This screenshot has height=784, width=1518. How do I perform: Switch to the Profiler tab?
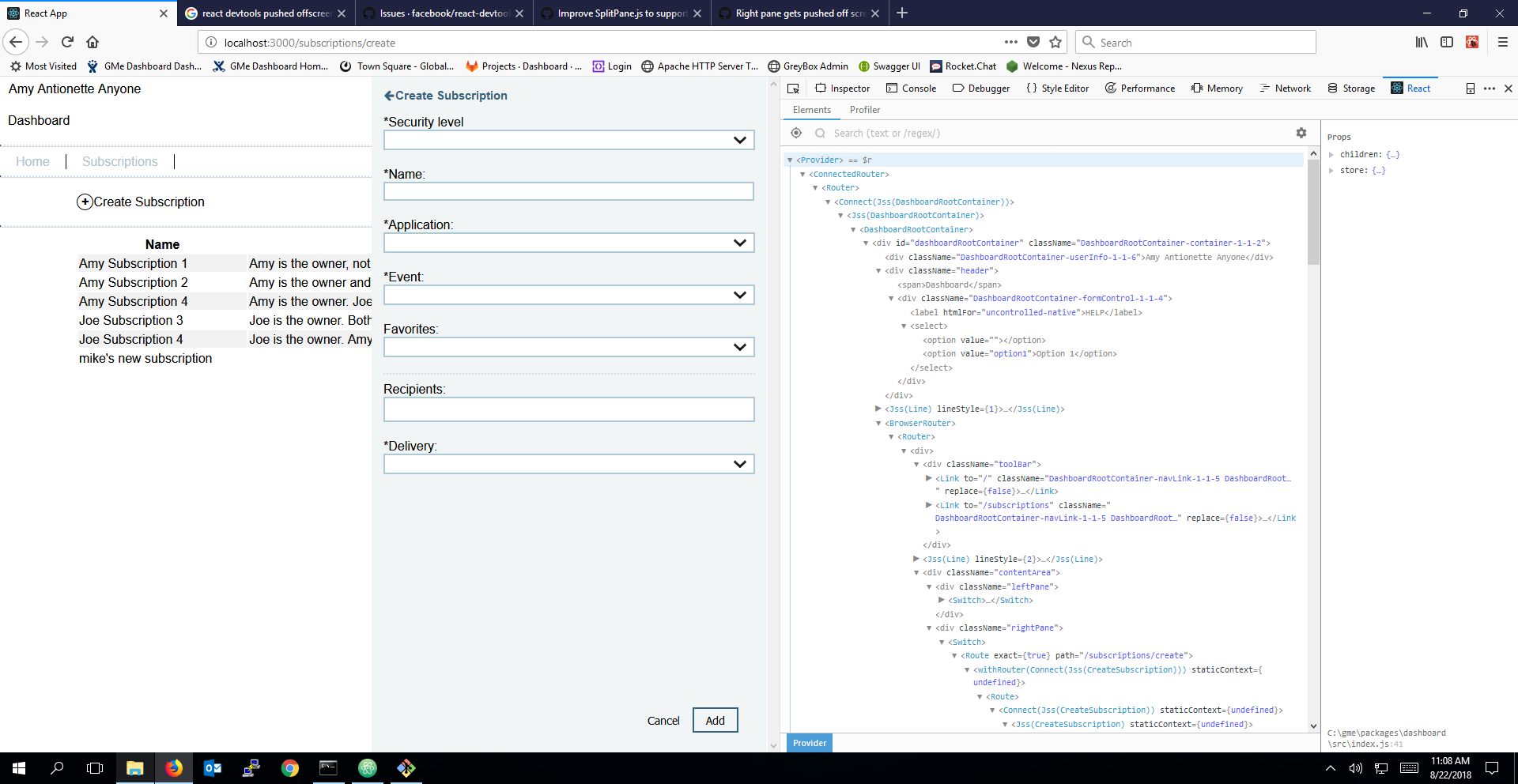[864, 110]
